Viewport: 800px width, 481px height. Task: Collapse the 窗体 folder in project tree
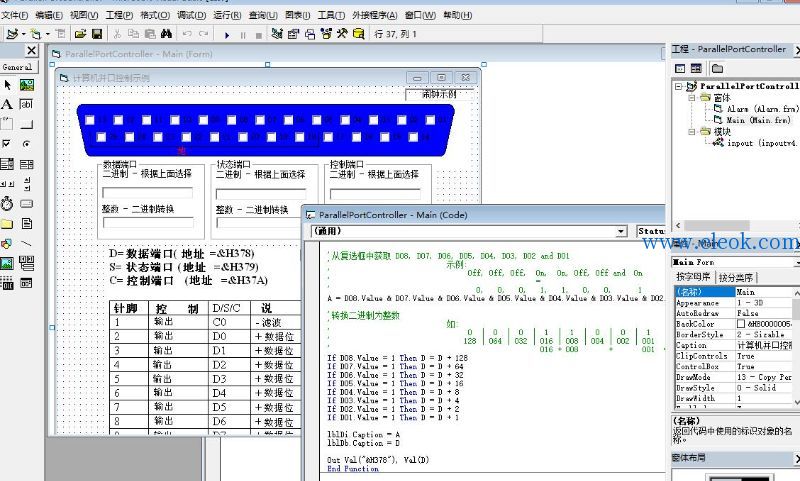click(692, 97)
